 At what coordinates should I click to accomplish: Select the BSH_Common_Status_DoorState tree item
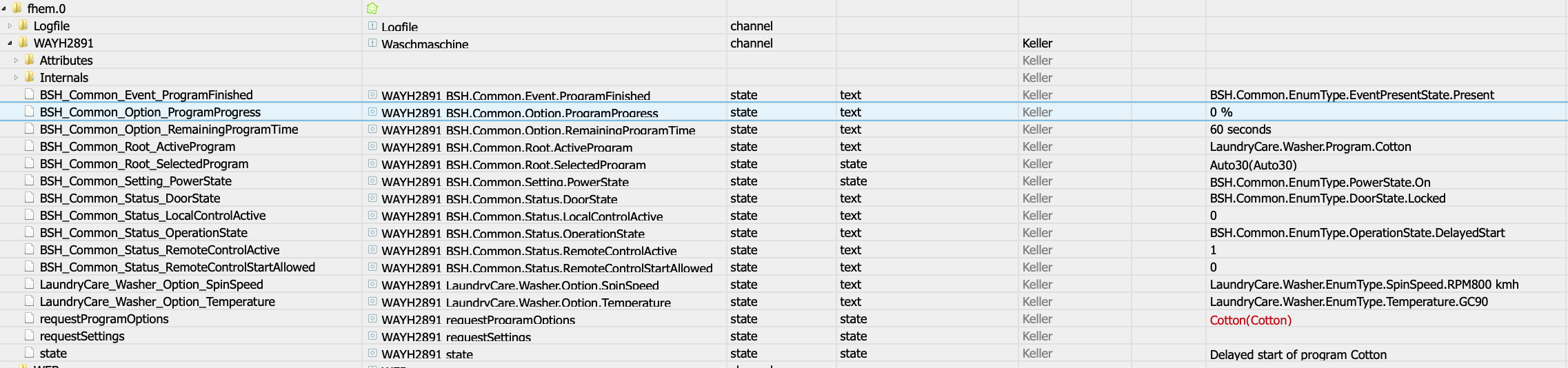click(130, 198)
